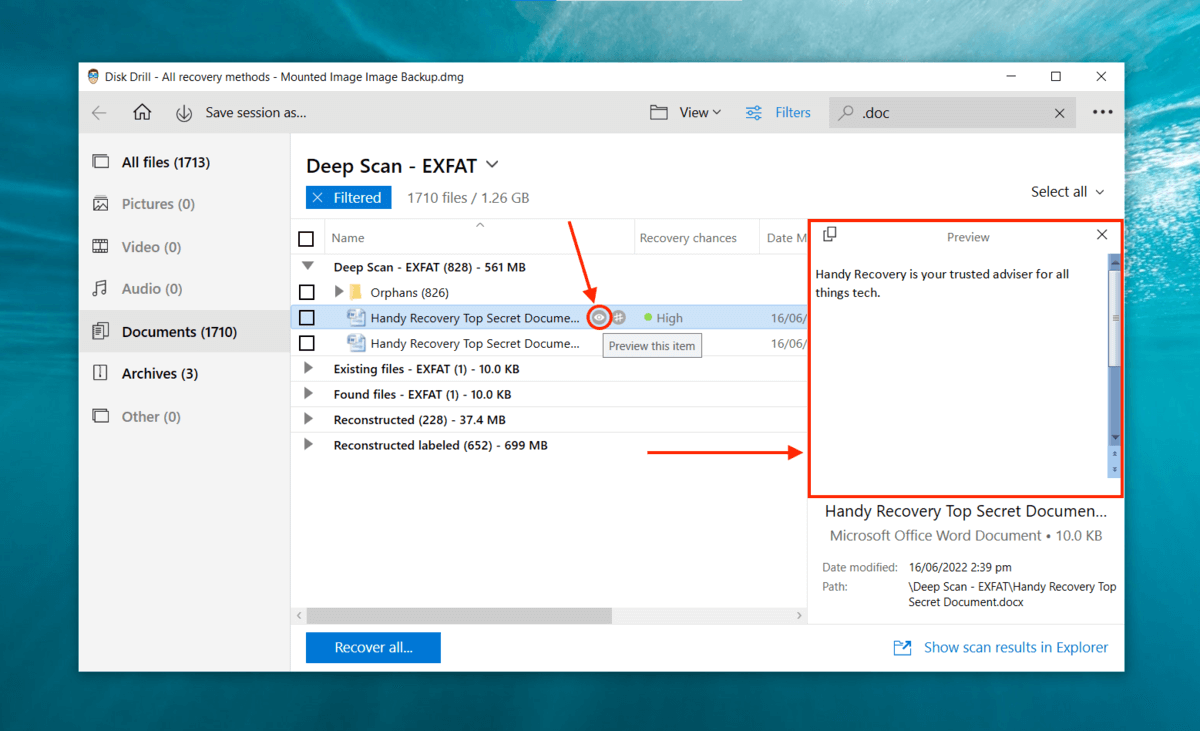Click the Recover all... button

pyautogui.click(x=373, y=648)
